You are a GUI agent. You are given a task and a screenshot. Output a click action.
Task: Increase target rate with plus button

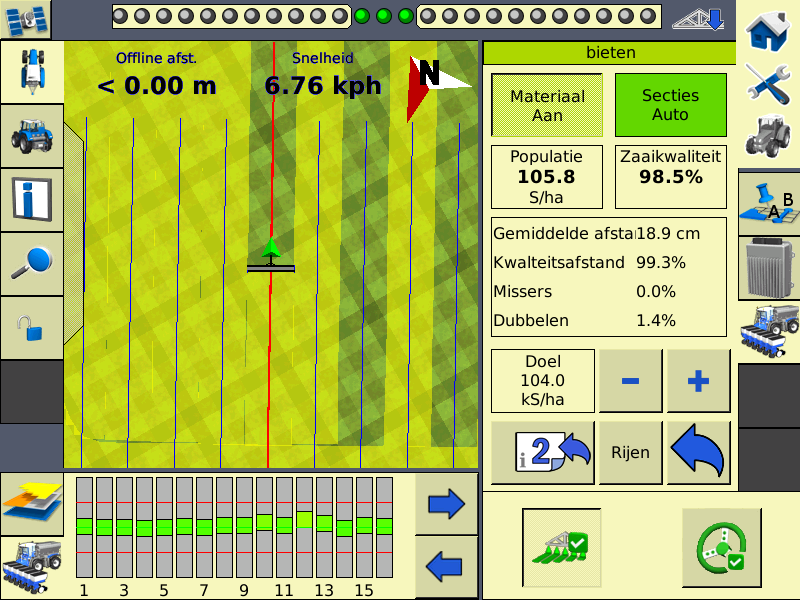pos(698,381)
